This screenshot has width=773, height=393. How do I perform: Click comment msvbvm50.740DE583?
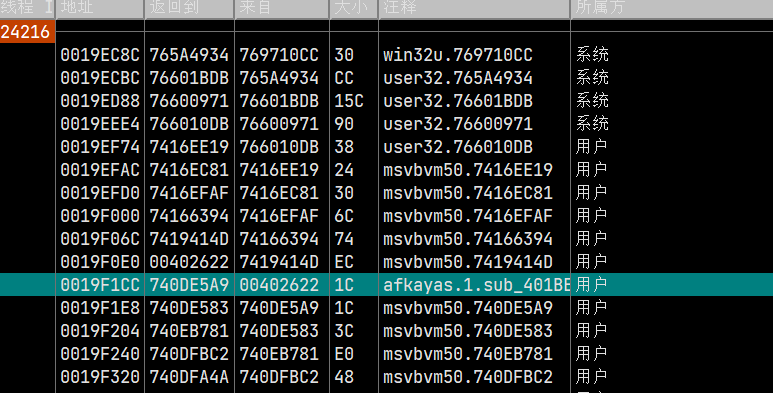[x=468, y=331]
